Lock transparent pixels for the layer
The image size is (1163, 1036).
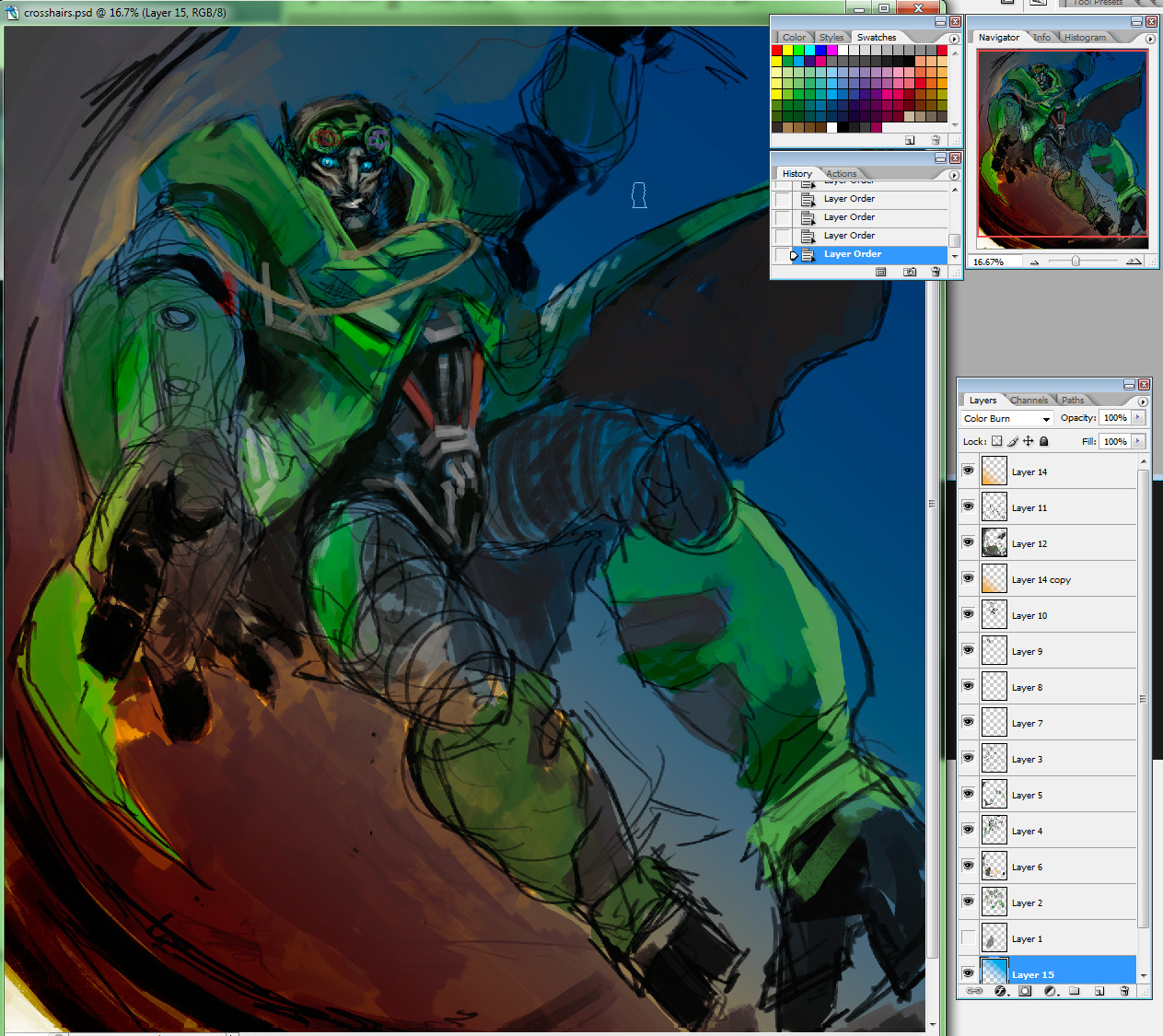(x=996, y=441)
